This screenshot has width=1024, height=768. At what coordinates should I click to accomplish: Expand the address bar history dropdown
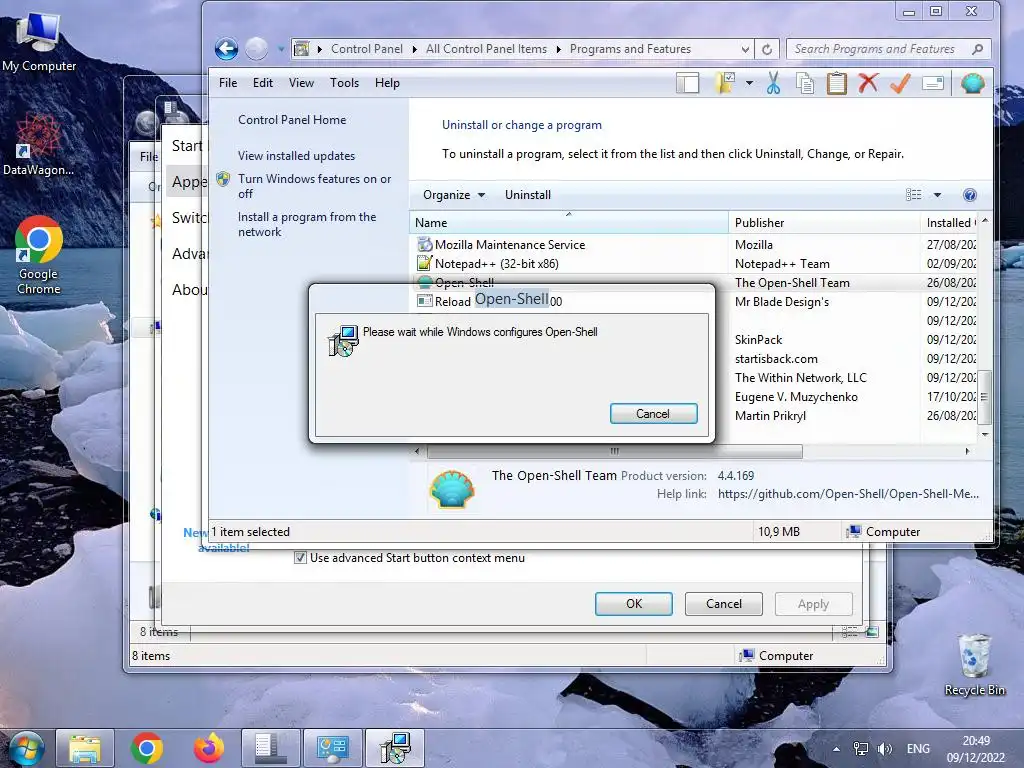point(745,49)
